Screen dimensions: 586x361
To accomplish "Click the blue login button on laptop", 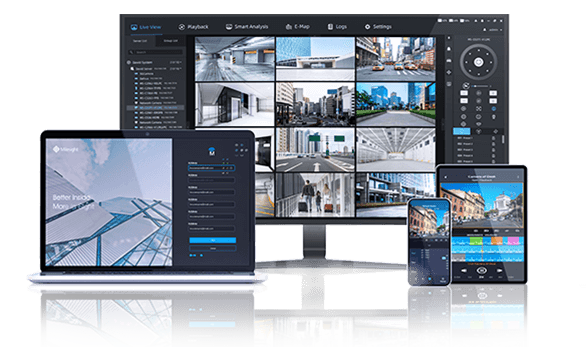I will 212,240.
